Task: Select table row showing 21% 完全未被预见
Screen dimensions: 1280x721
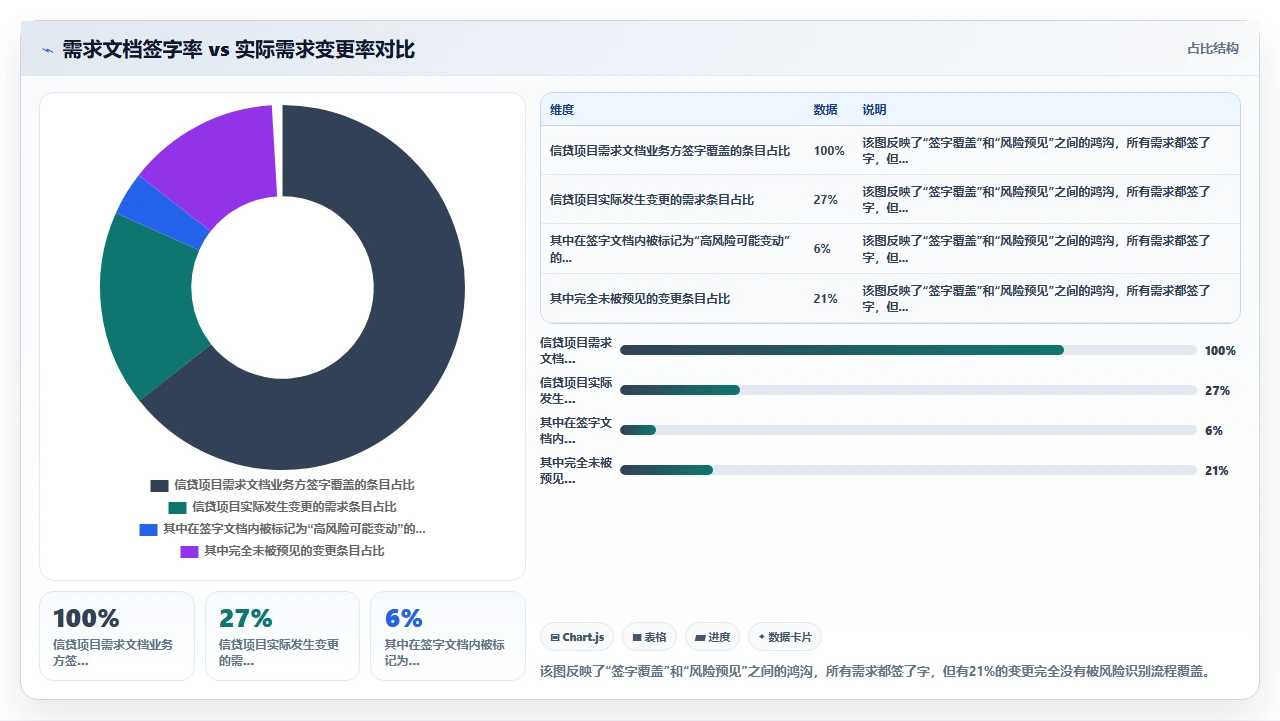Action: (890, 299)
